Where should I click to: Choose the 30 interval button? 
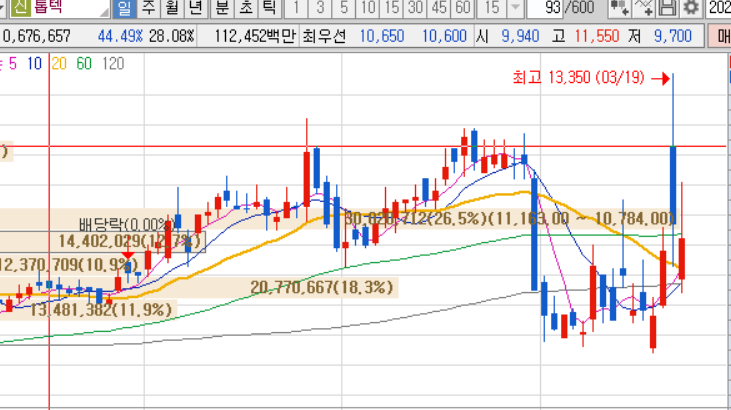coord(415,7)
